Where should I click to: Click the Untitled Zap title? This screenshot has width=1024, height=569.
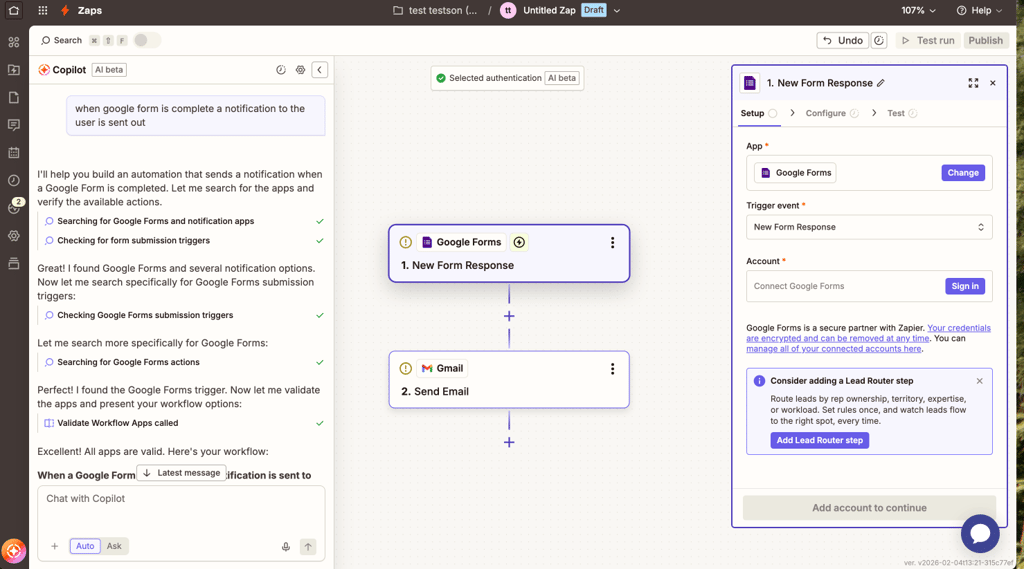(x=549, y=10)
